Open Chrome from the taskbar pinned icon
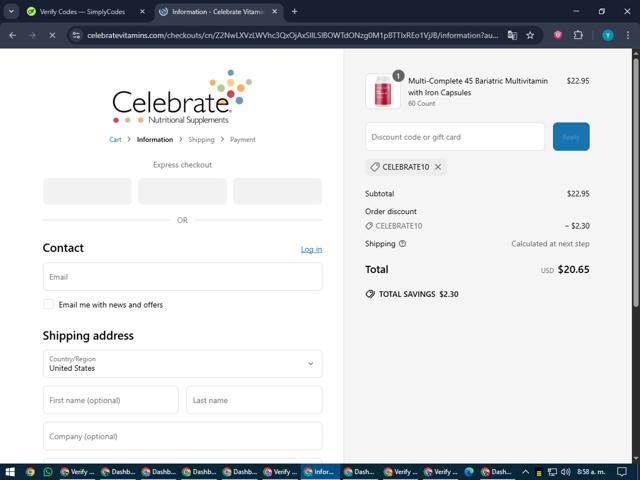The image size is (640, 480). point(30,472)
